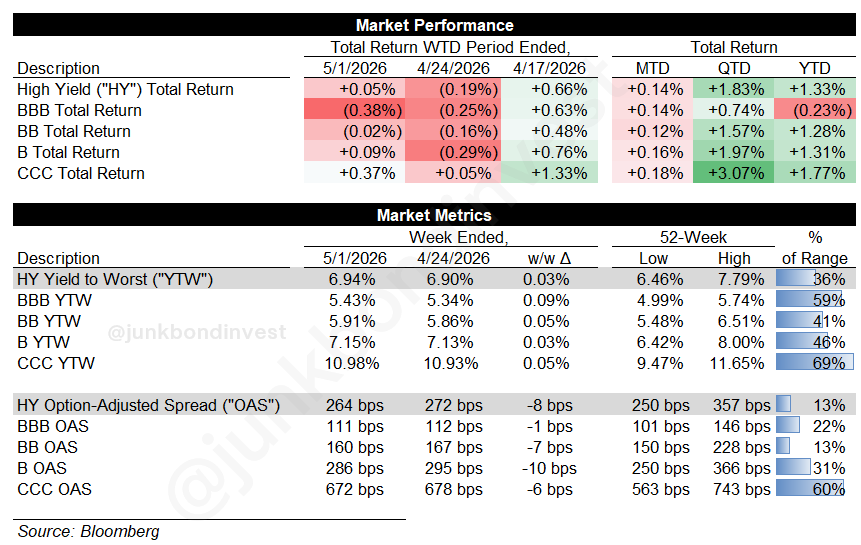Click the B OAS 31% range bar
Screen dimensions: 861x545
click(793, 468)
